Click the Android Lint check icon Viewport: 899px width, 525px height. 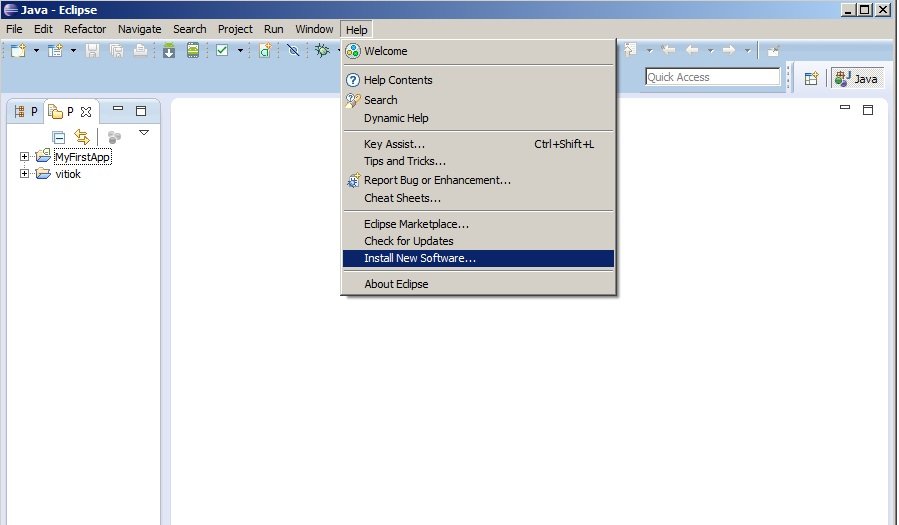[222, 50]
